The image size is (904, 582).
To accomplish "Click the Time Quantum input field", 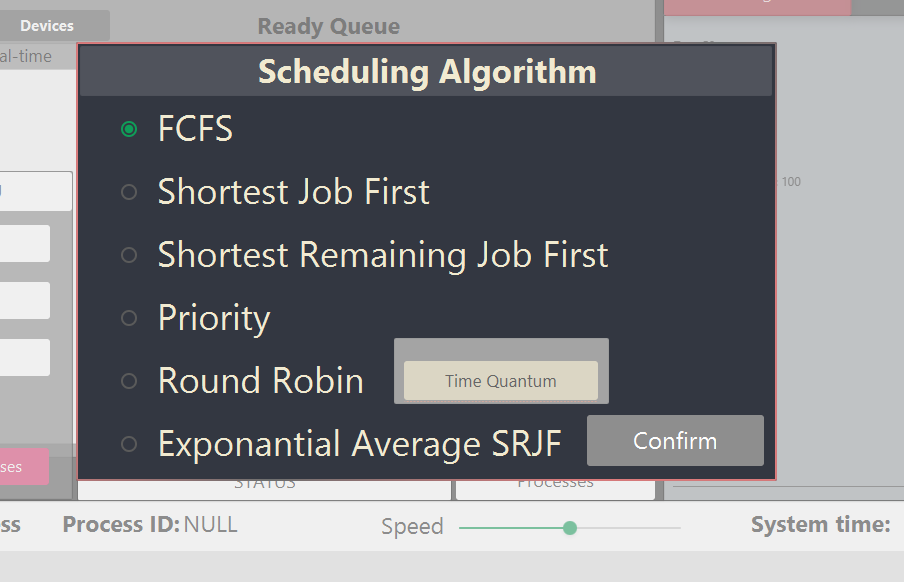I will pos(501,381).
